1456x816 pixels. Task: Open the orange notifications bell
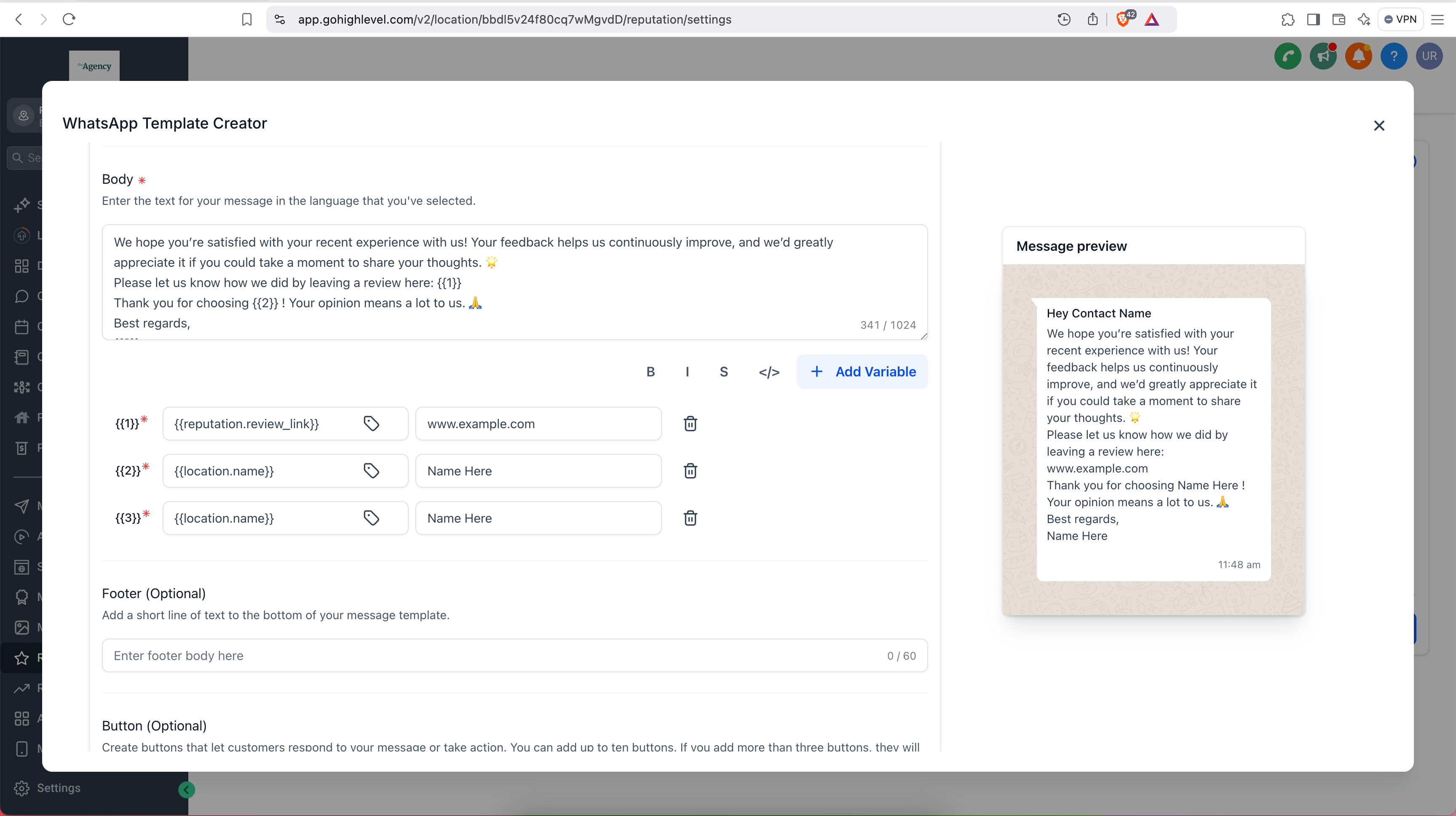(x=1358, y=56)
